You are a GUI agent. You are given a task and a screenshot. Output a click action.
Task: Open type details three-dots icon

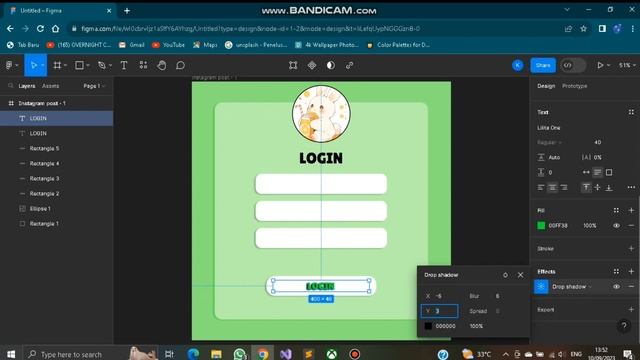[631, 187]
